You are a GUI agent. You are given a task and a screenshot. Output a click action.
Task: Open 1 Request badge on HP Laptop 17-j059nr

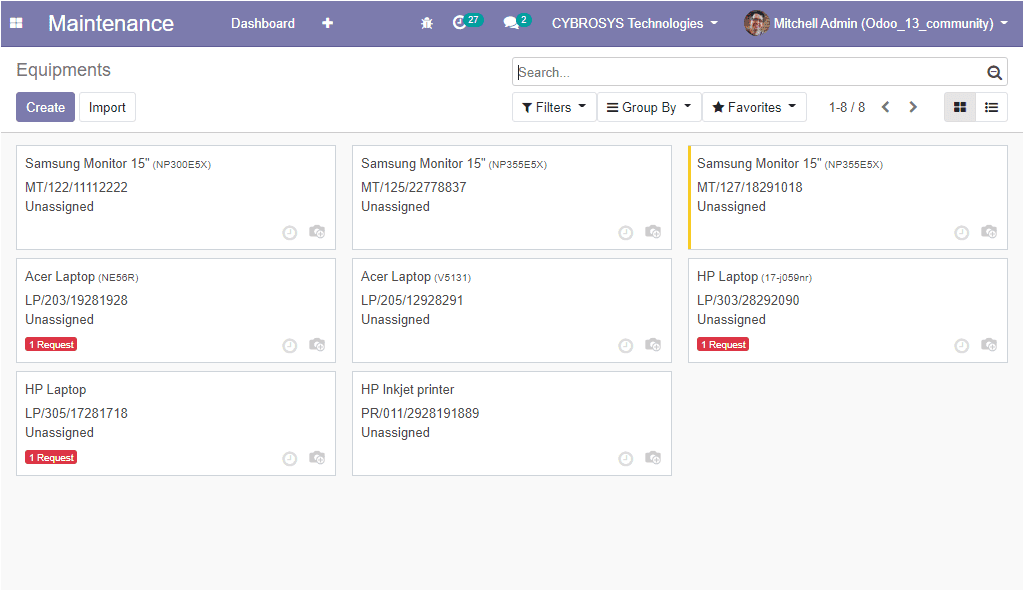click(723, 344)
